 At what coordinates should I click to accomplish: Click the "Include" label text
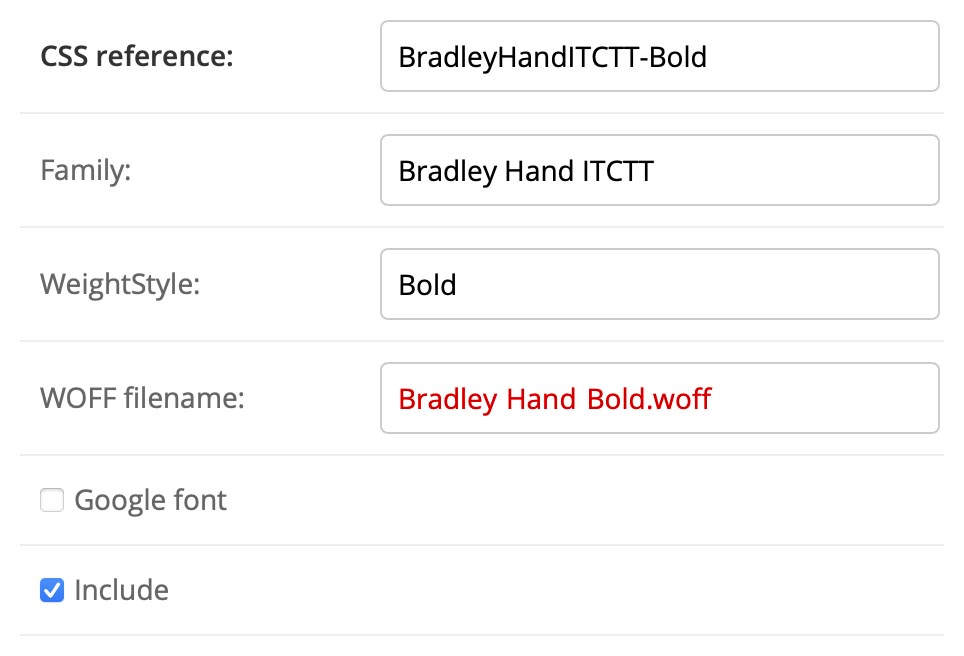coord(121,591)
